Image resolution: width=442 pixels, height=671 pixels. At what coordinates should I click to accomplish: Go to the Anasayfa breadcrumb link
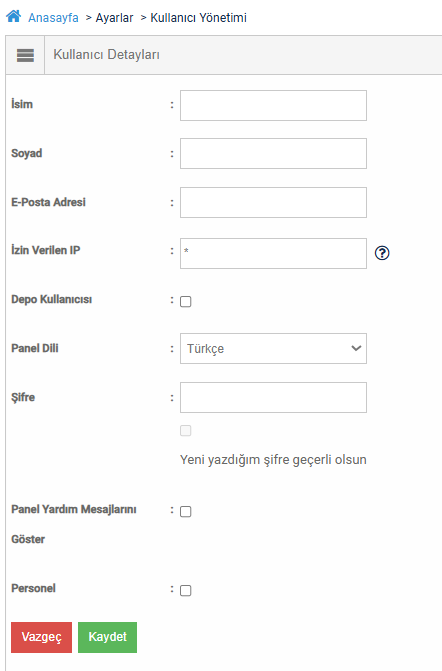pyautogui.click(x=53, y=18)
